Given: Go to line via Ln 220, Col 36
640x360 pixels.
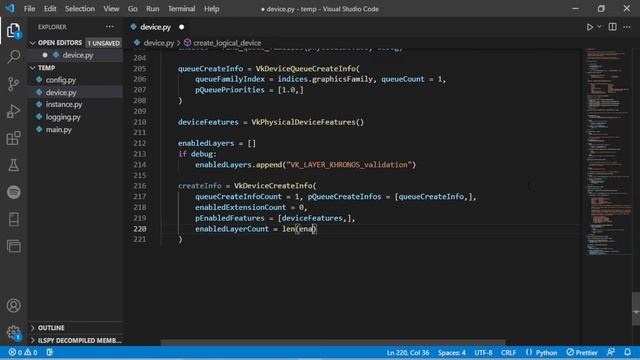Looking at the screenshot, I should click(x=408, y=352).
